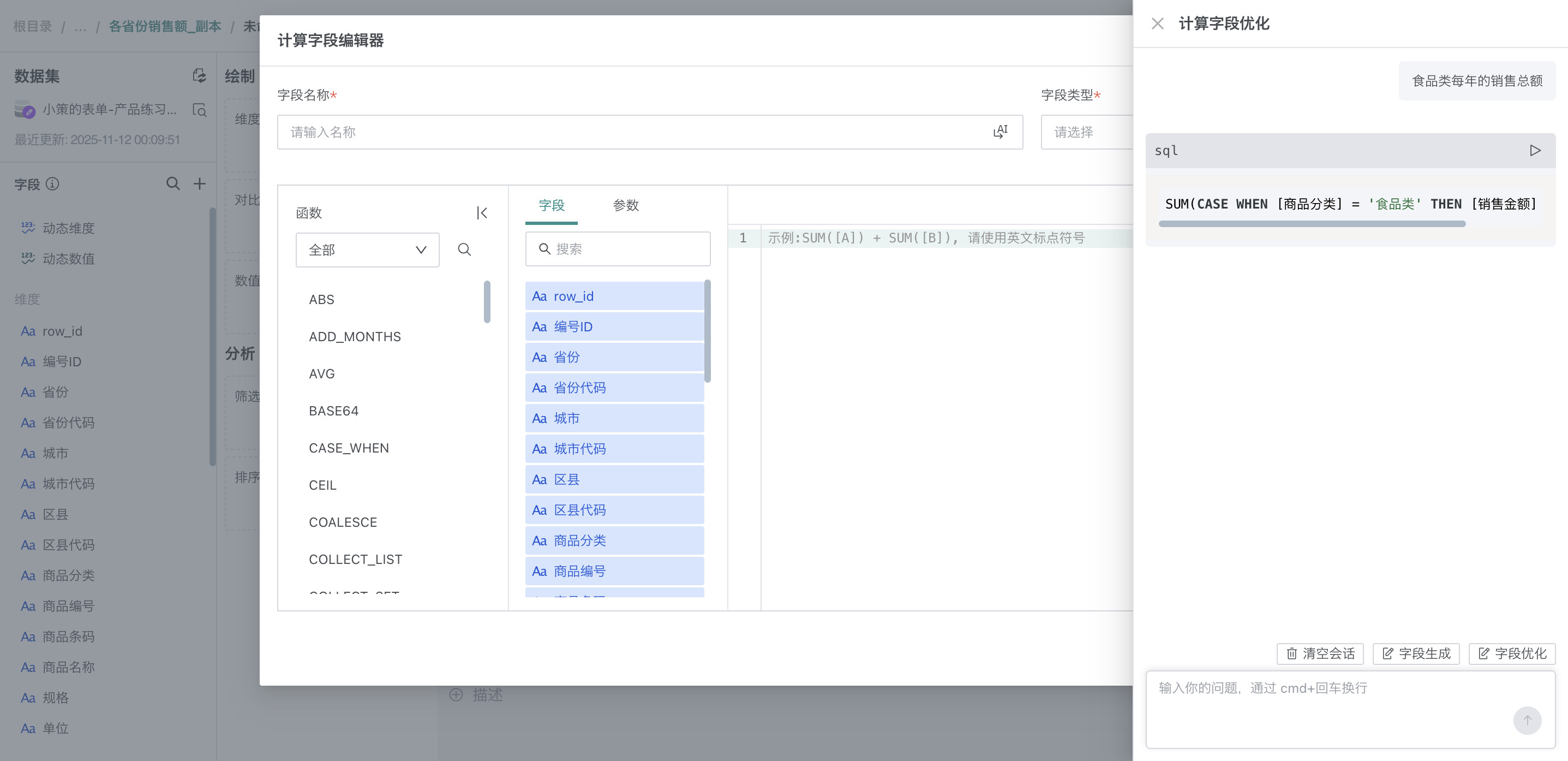Click the dataset refresh icon next to 数据集
The height and width of the screenshot is (761, 1568).
click(x=199, y=75)
